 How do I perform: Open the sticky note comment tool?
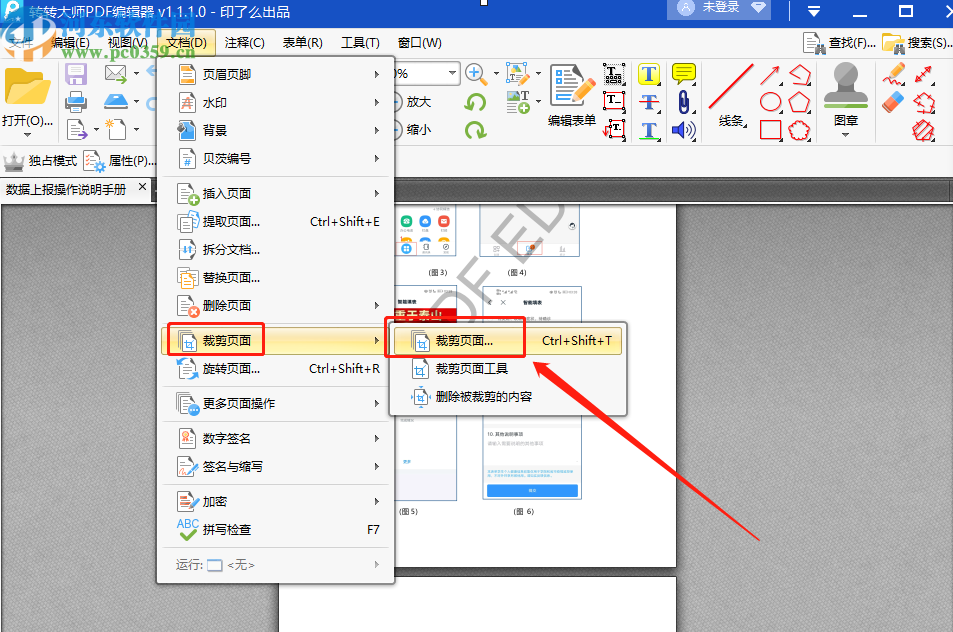click(683, 74)
